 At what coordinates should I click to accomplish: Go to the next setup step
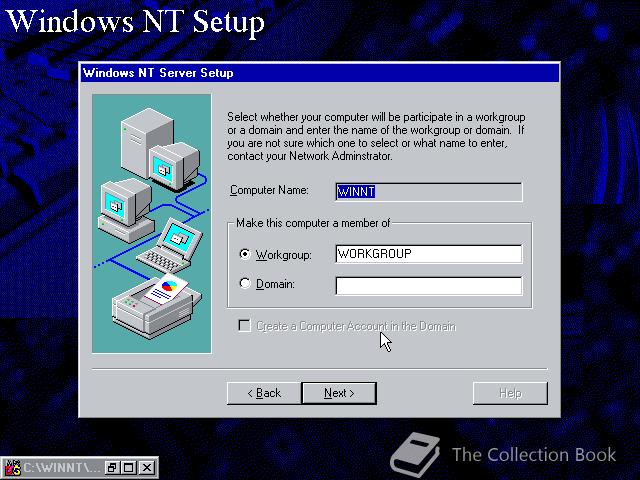(339, 393)
